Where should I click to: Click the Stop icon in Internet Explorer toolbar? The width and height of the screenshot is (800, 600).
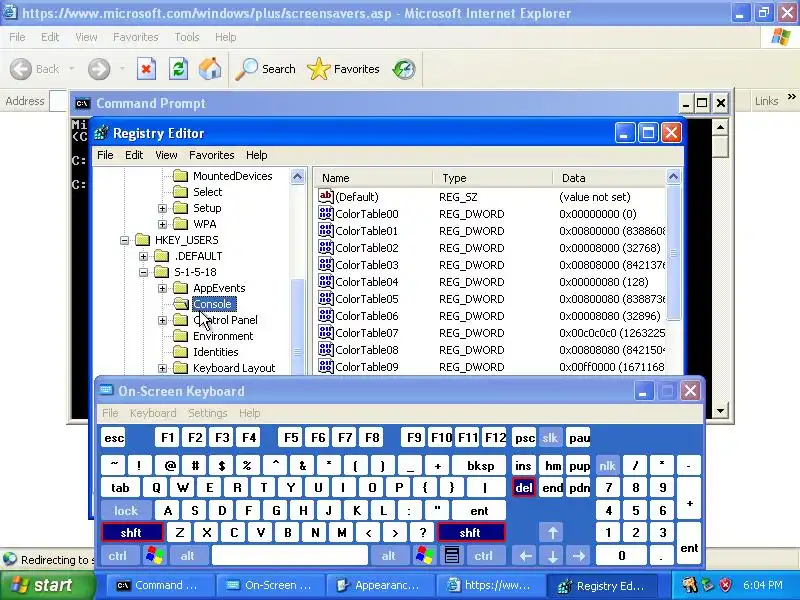point(146,69)
